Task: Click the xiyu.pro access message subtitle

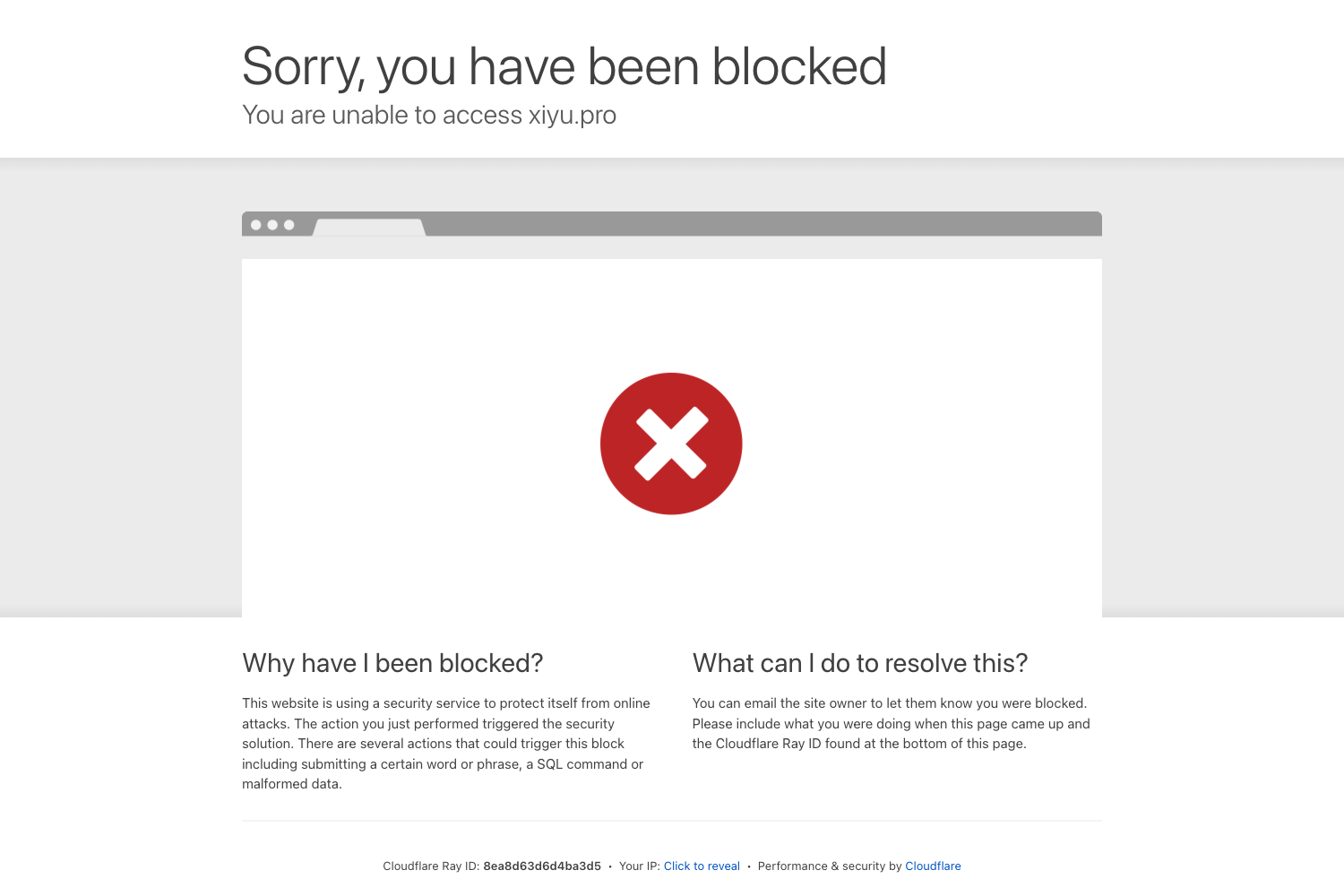Action: [x=429, y=115]
